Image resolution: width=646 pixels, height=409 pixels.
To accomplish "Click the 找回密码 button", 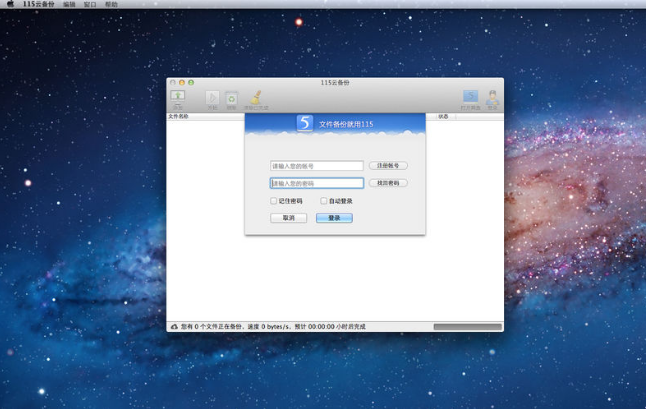I will pos(388,183).
